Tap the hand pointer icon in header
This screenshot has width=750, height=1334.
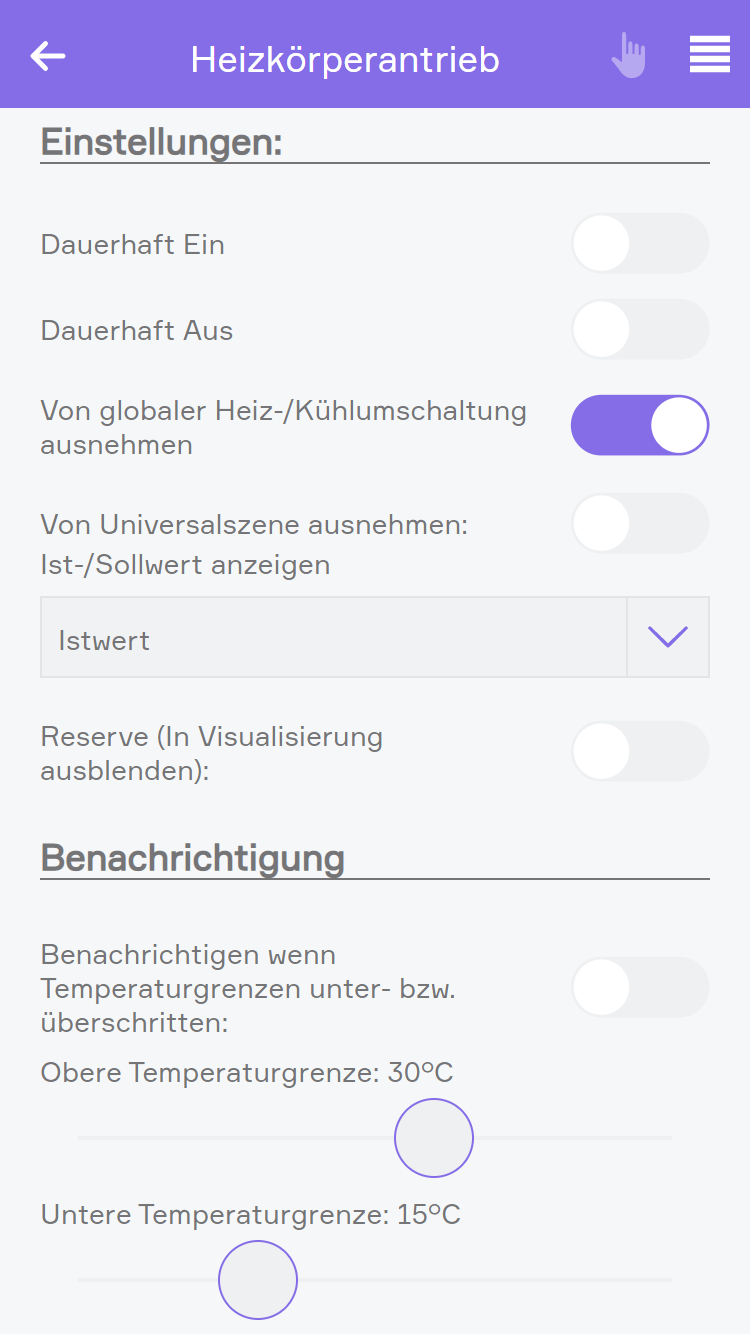click(629, 56)
